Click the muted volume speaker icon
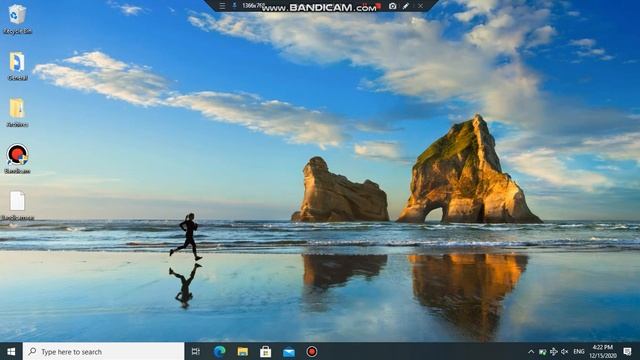The width and height of the screenshot is (640, 360). pyautogui.click(x=564, y=351)
